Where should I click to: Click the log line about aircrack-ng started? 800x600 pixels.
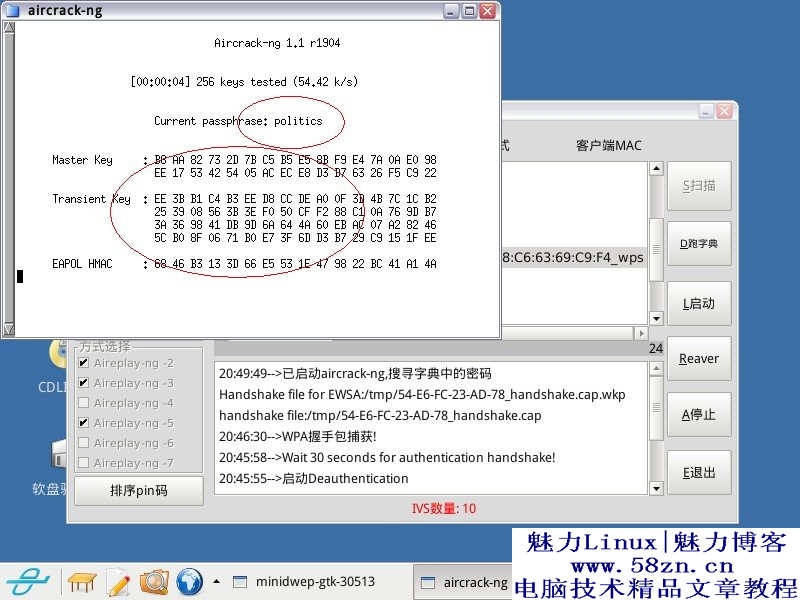[x=355, y=373]
